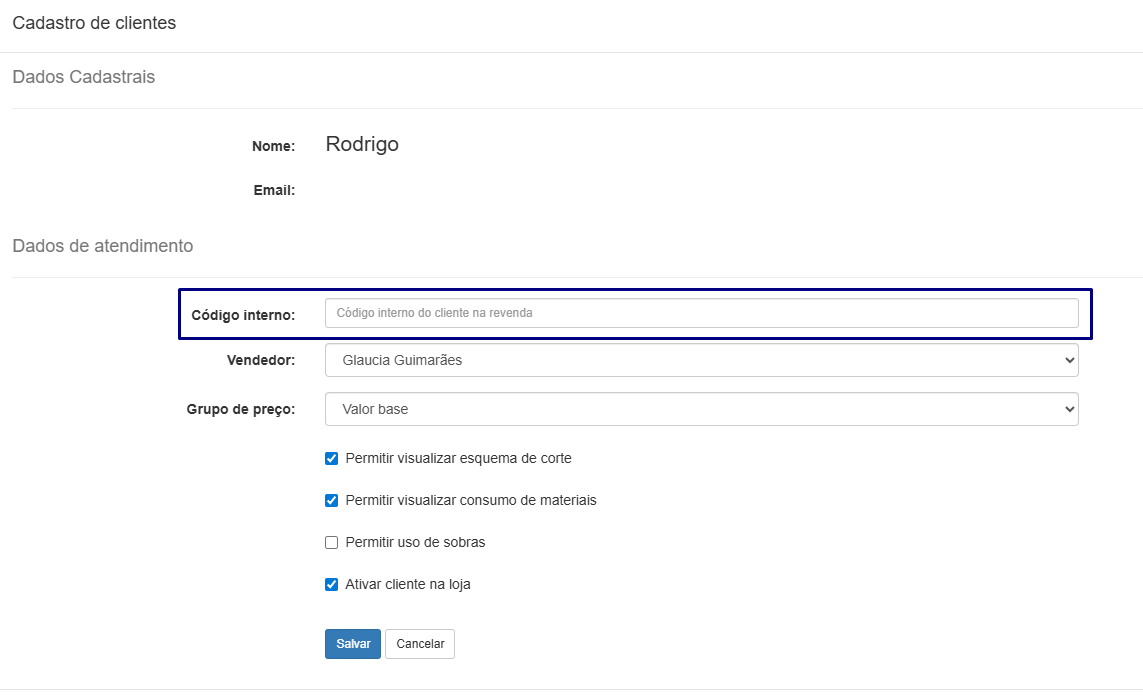Click the Cadastro de clientes page title
The height and width of the screenshot is (696, 1143).
(x=94, y=23)
